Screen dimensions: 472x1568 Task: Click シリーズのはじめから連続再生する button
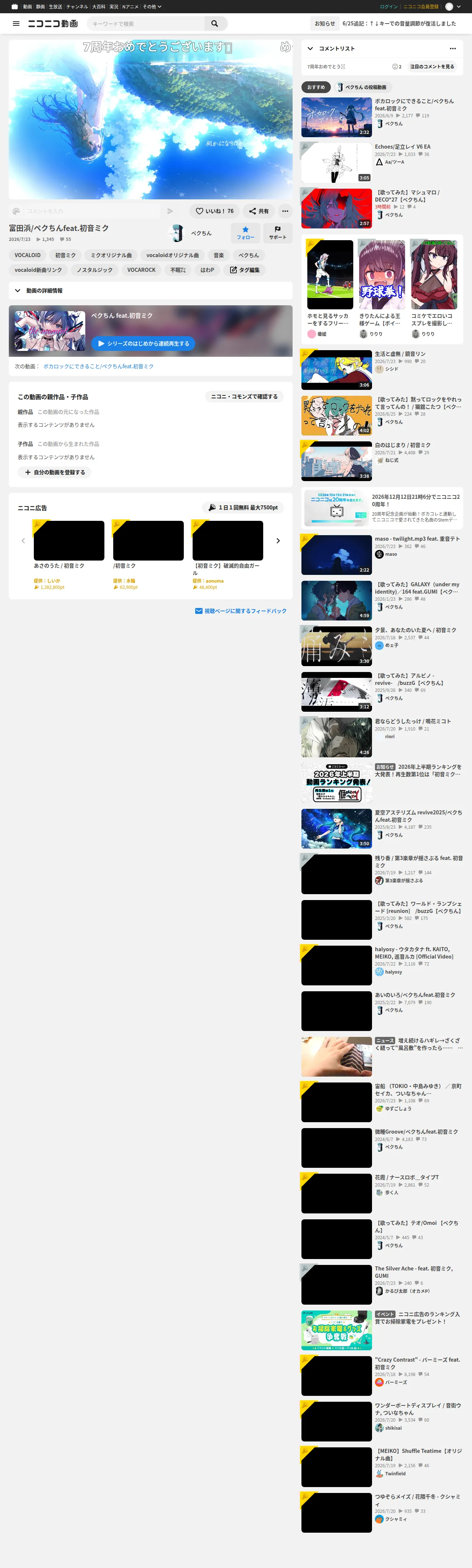tap(143, 343)
